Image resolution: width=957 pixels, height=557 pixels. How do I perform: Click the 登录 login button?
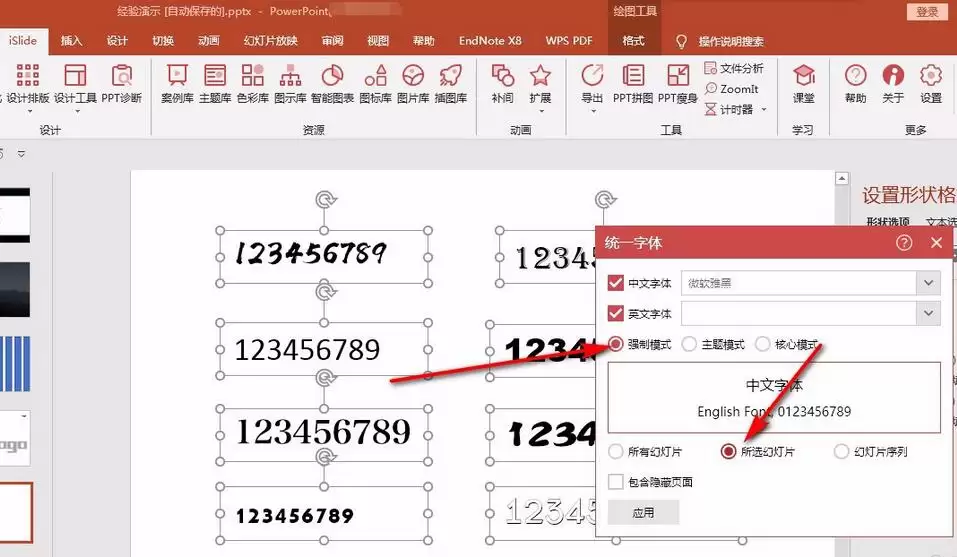tap(926, 11)
